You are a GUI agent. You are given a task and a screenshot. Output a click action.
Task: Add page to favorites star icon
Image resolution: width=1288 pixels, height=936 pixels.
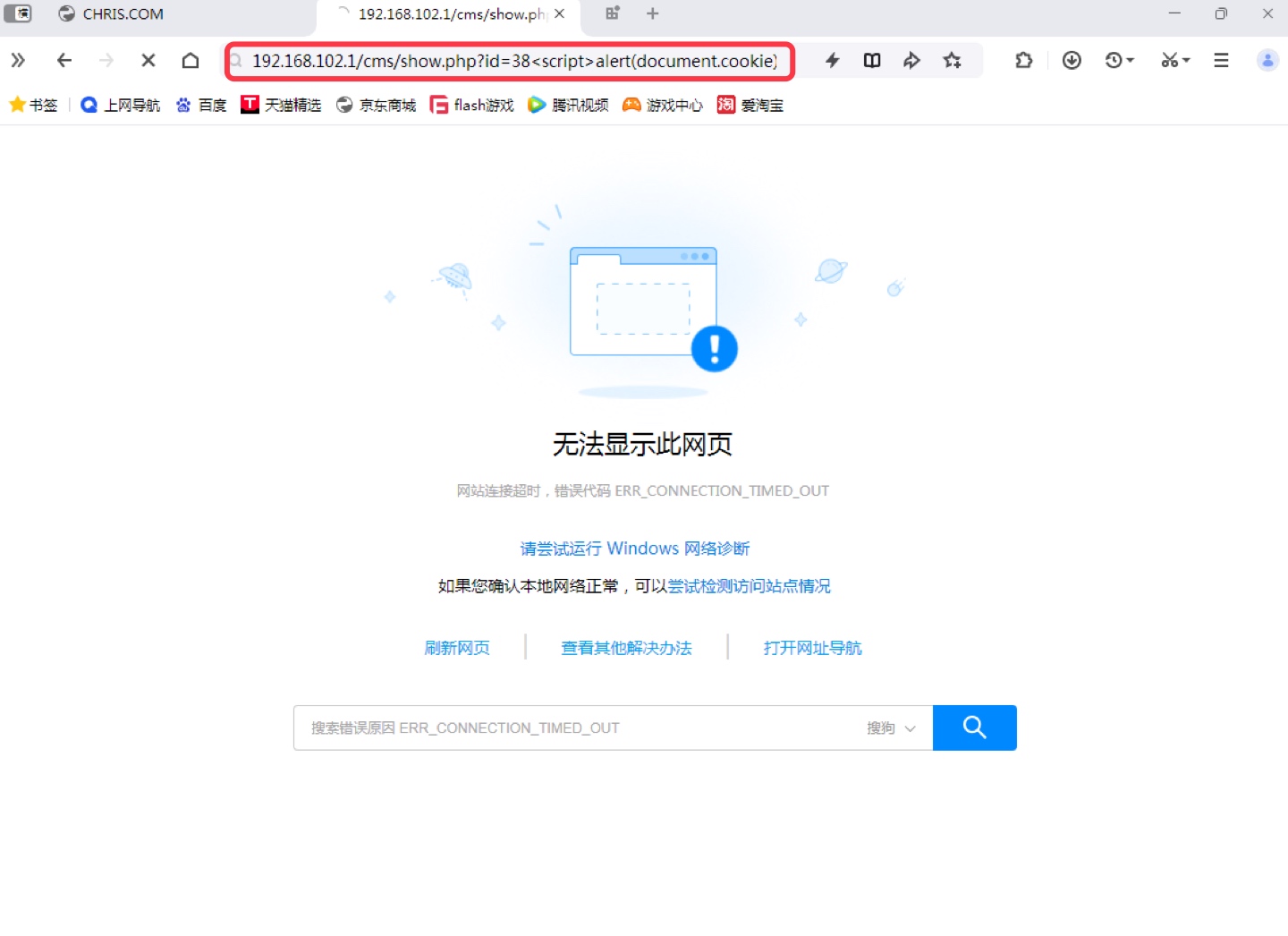952,60
